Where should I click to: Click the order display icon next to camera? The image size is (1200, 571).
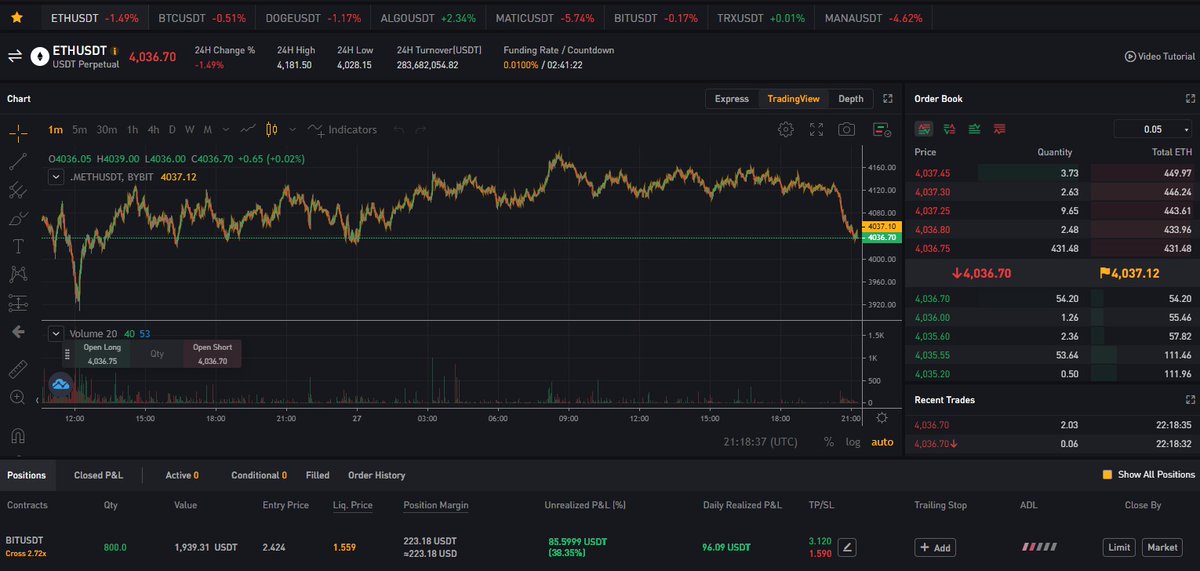pyautogui.click(x=881, y=130)
